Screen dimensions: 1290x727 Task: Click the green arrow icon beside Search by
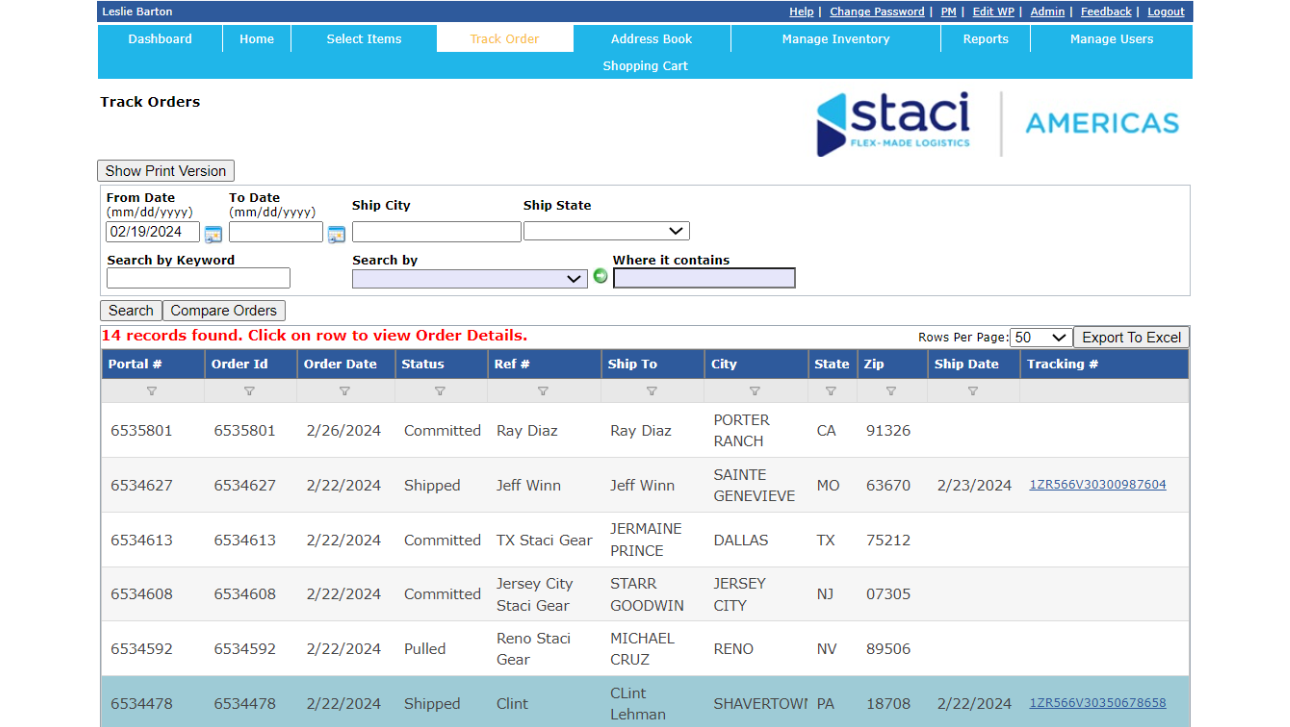[x=600, y=276]
